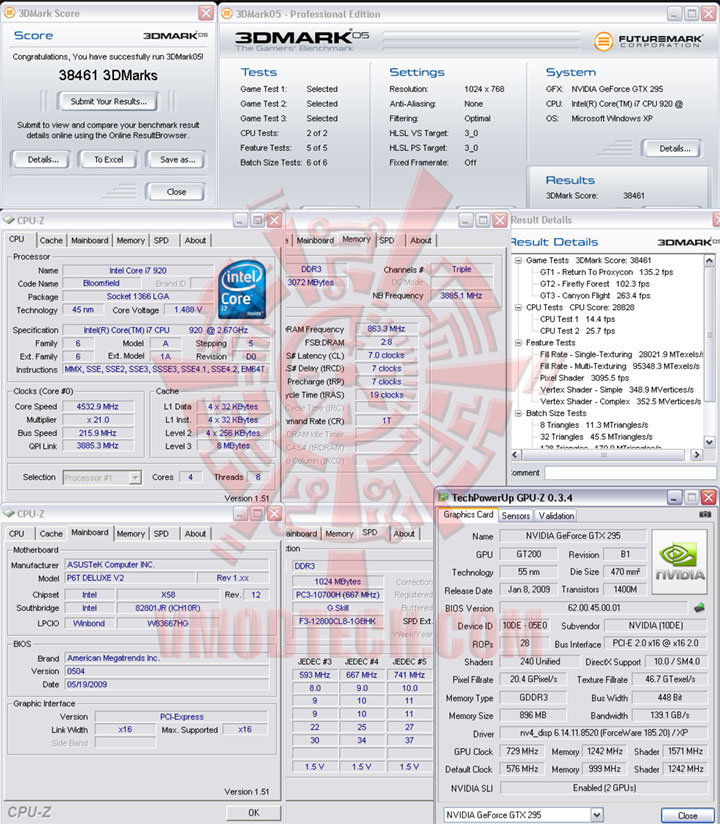The image size is (720, 824).
Task: Click OK button in CPU-Z window
Action: [253, 812]
